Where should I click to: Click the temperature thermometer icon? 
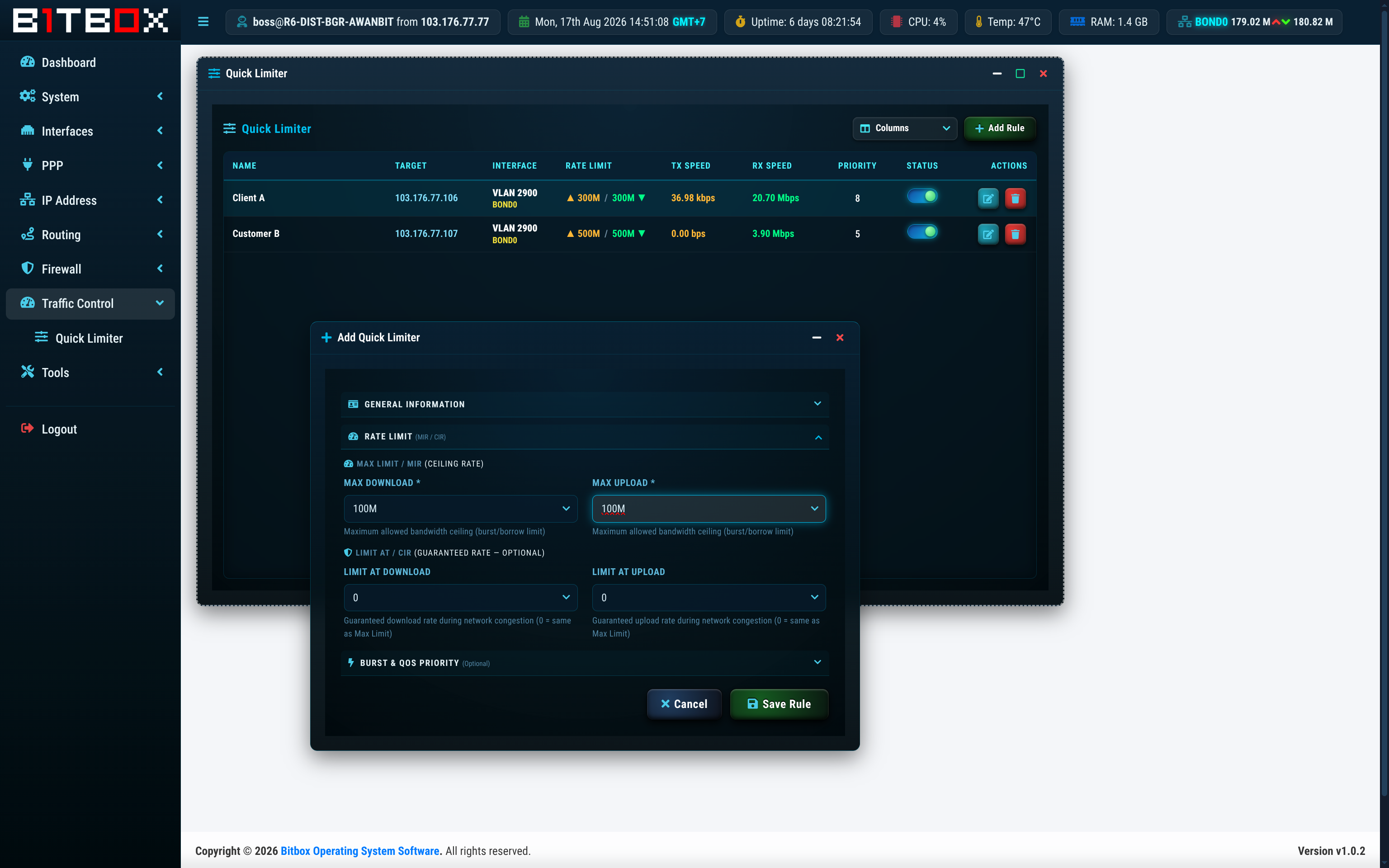(978, 22)
